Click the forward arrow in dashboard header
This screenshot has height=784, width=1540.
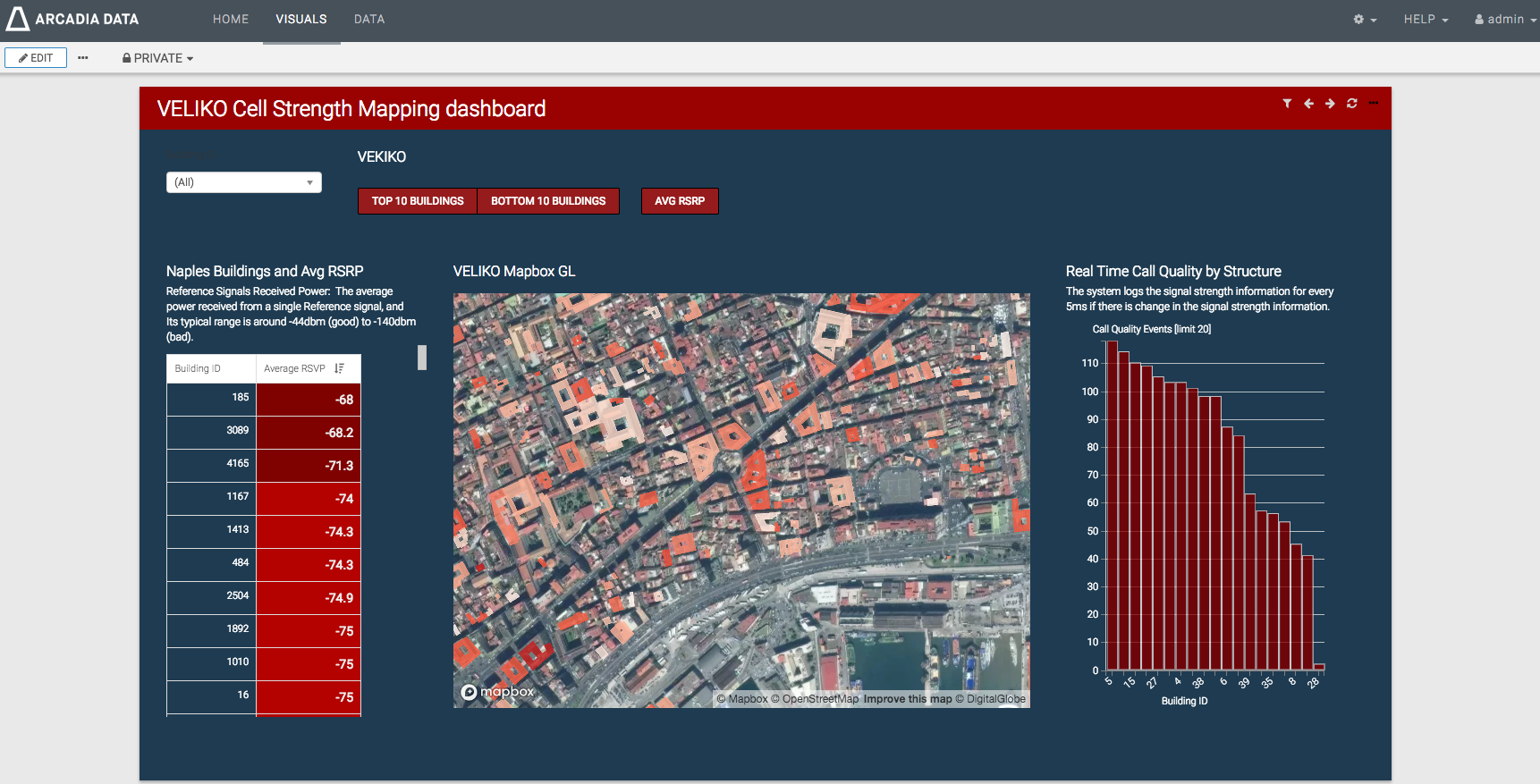click(1330, 104)
